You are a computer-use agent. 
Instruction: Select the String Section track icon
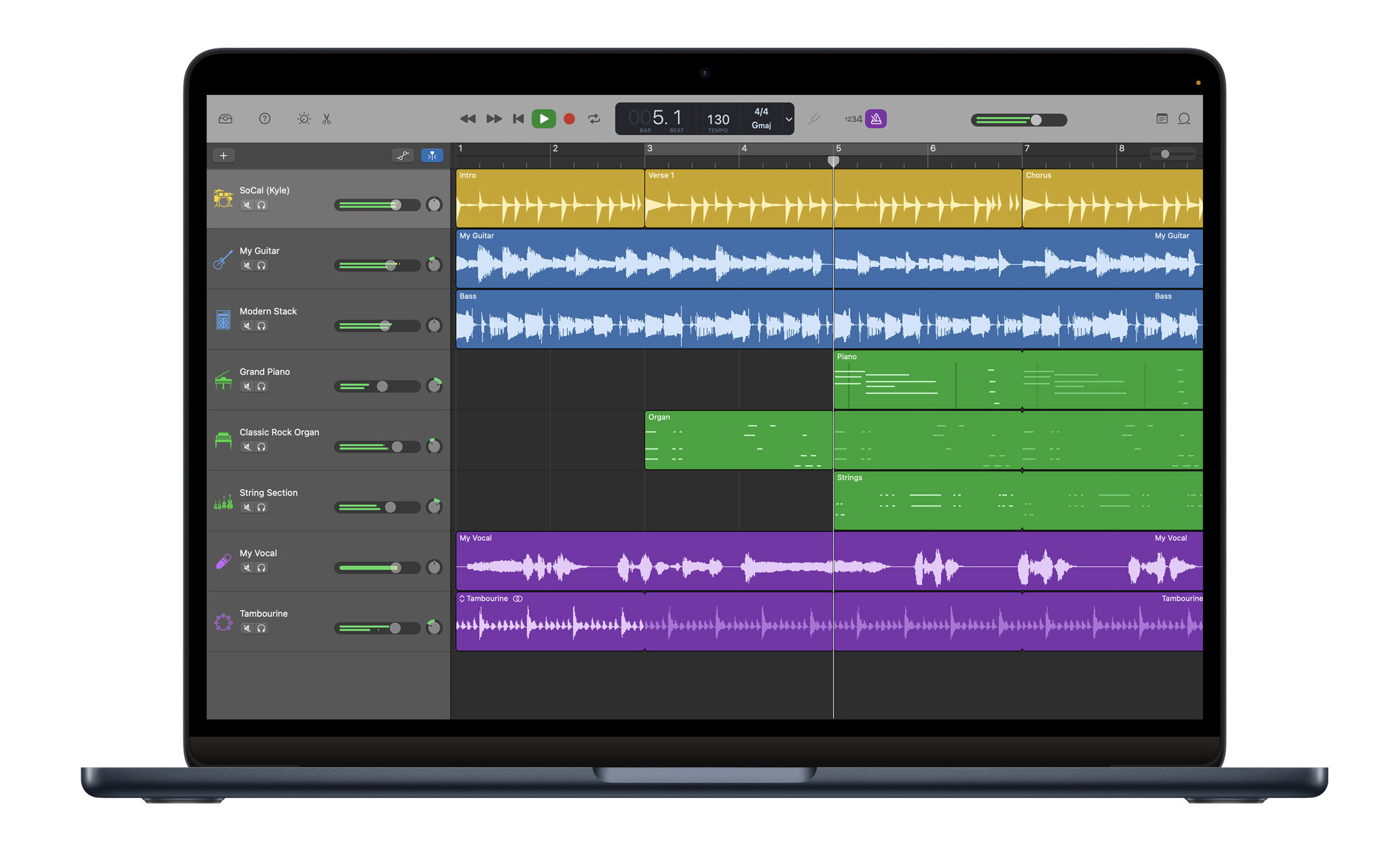(x=223, y=501)
